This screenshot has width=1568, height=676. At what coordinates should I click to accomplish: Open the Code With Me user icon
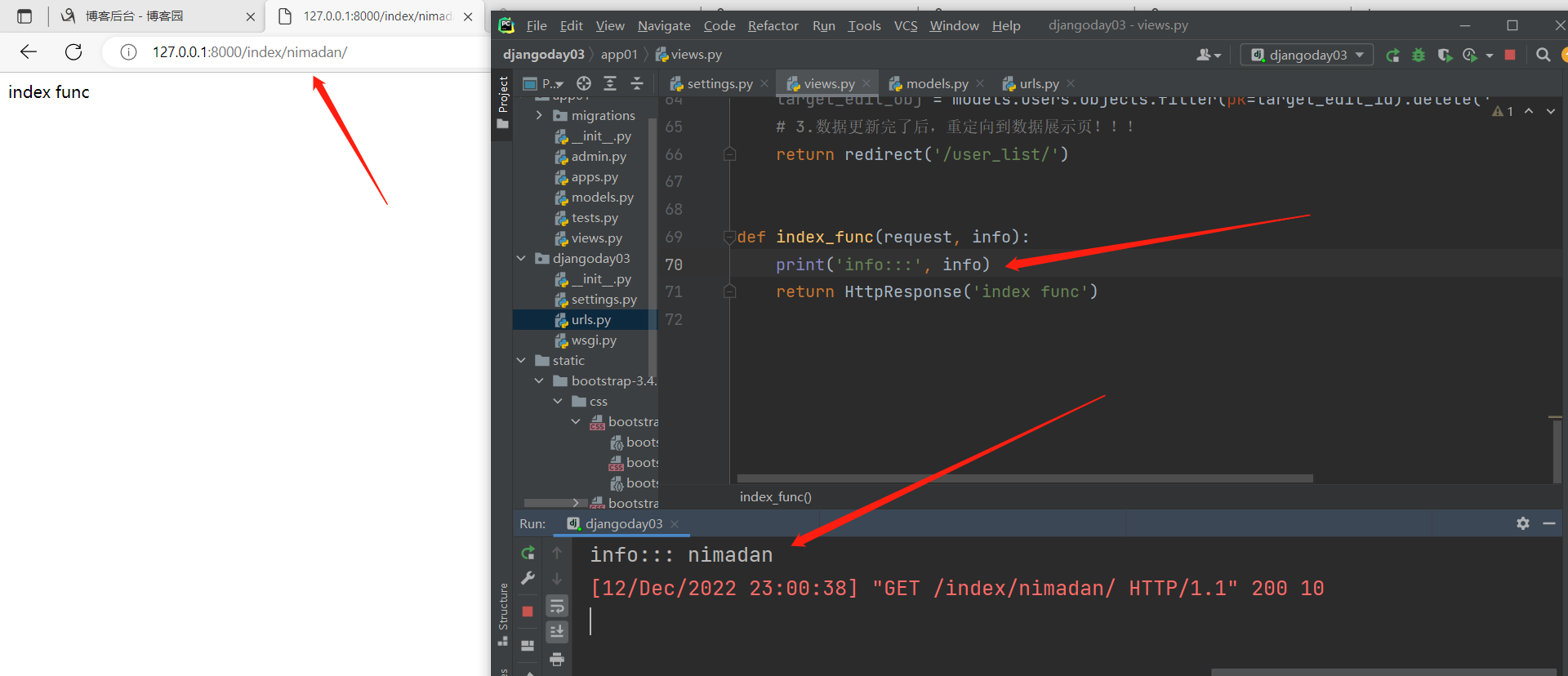(1208, 55)
